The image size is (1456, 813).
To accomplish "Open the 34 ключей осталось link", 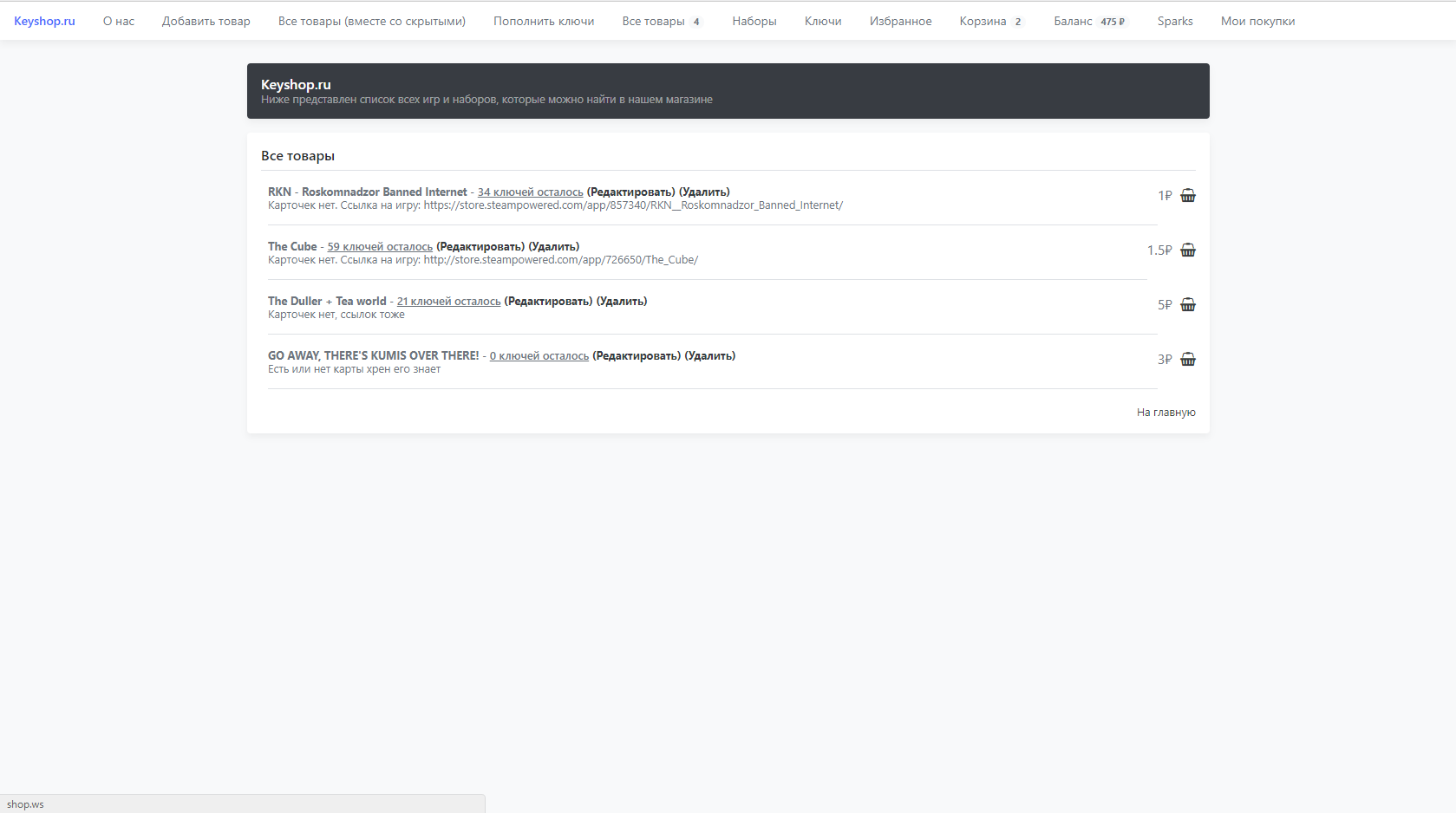I will [x=530, y=192].
